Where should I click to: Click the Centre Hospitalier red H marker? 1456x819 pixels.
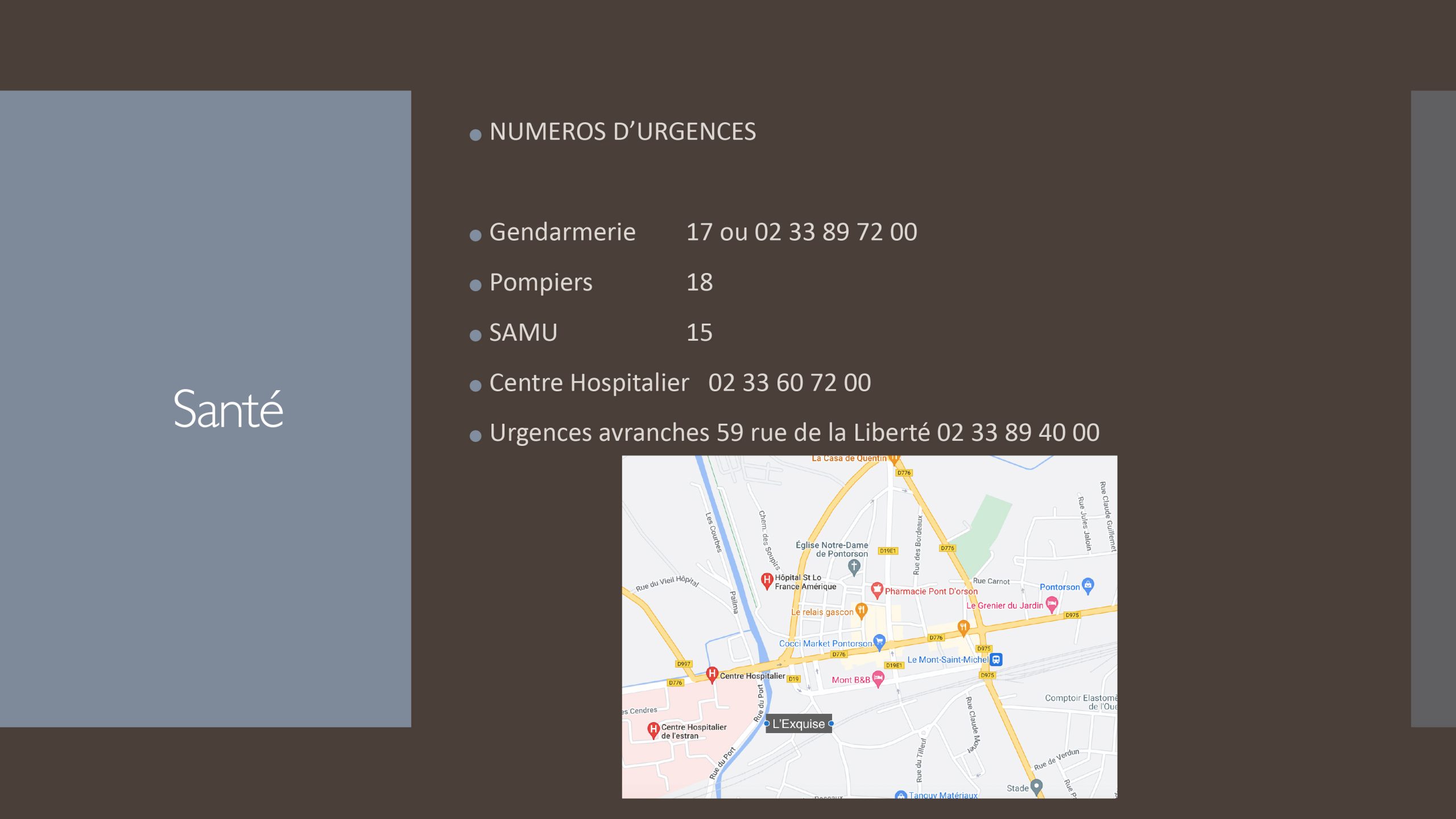click(712, 674)
